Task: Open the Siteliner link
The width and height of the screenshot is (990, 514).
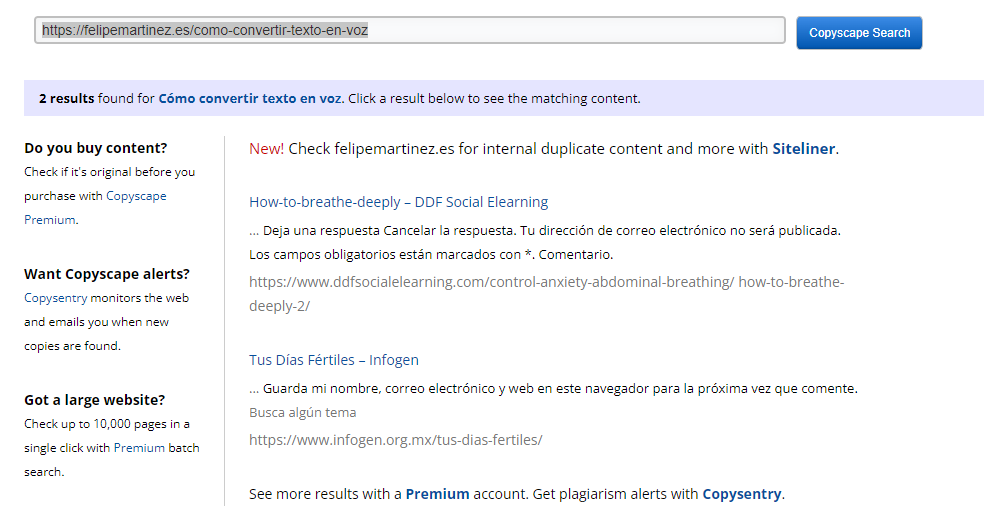Action: [x=804, y=148]
